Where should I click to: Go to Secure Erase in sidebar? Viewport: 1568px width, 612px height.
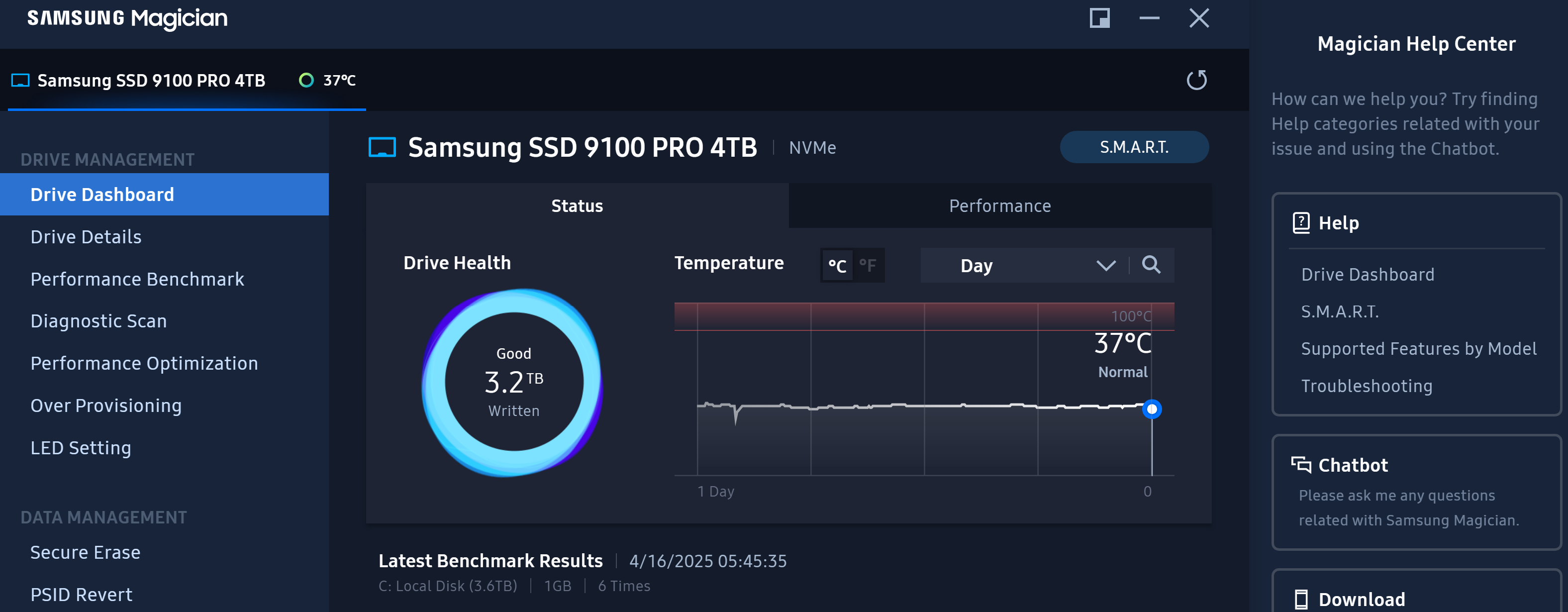[x=85, y=552]
